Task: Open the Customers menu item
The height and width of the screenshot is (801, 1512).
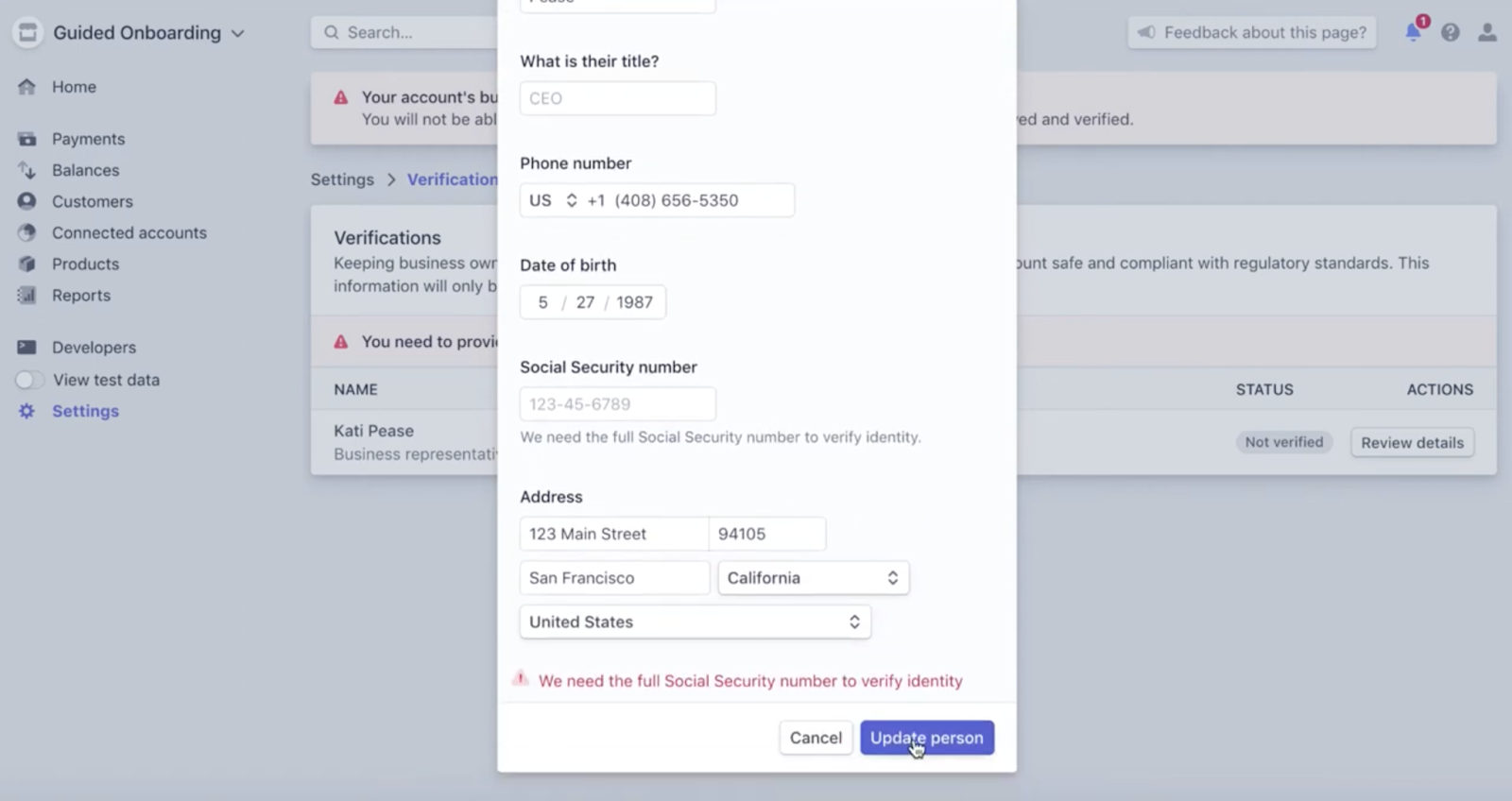Action: pyautogui.click(x=93, y=201)
